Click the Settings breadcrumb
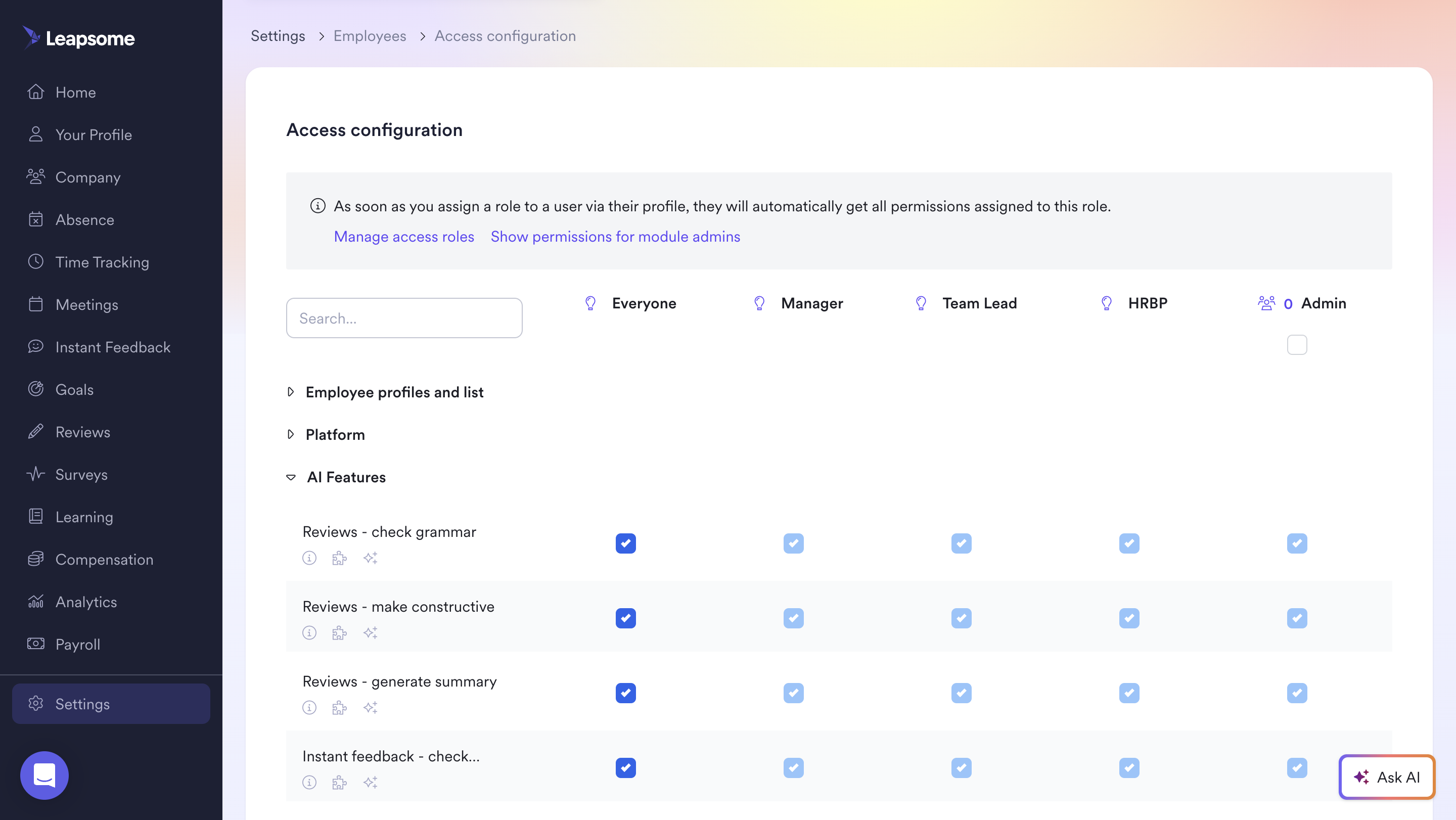This screenshot has width=1456, height=820. coord(278,35)
